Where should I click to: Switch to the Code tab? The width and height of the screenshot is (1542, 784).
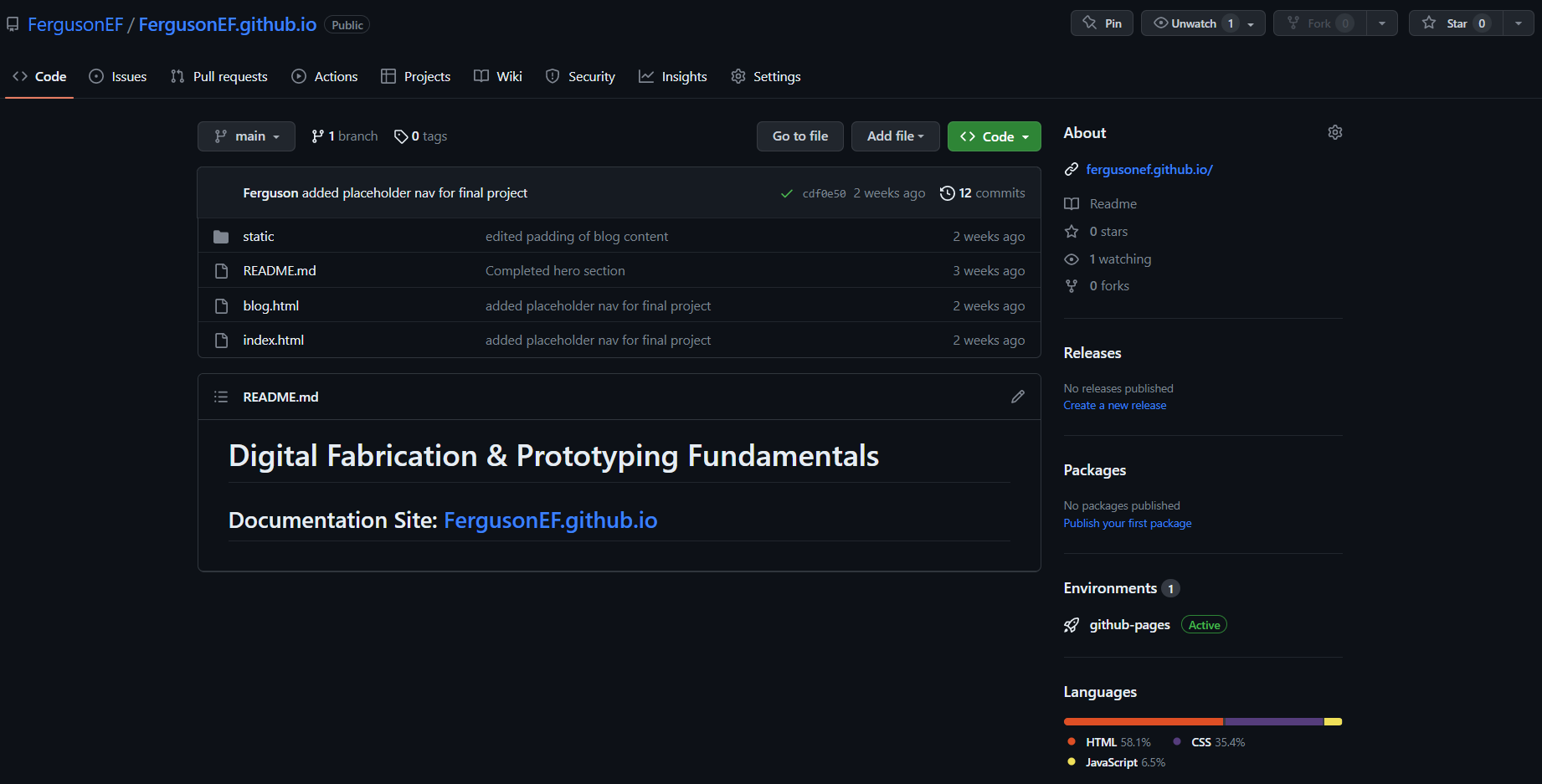(x=39, y=77)
